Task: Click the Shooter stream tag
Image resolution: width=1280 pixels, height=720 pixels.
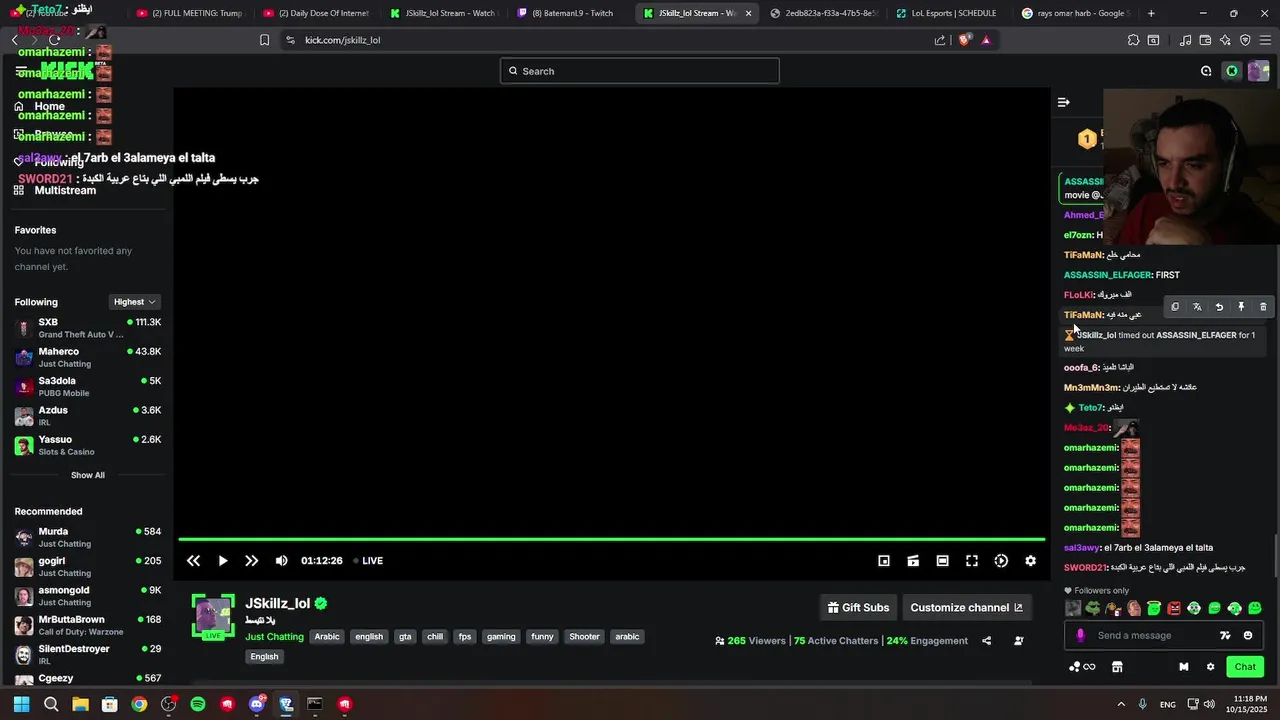Action: (x=584, y=637)
